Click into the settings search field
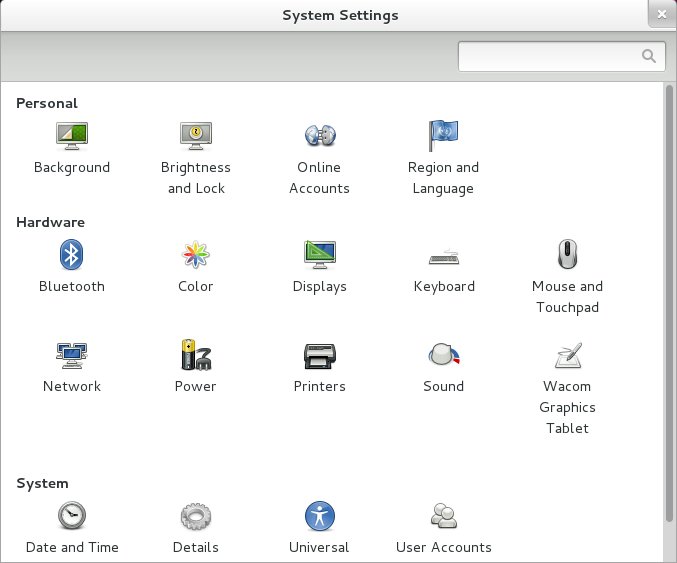The height and width of the screenshot is (563, 677). pos(562,57)
